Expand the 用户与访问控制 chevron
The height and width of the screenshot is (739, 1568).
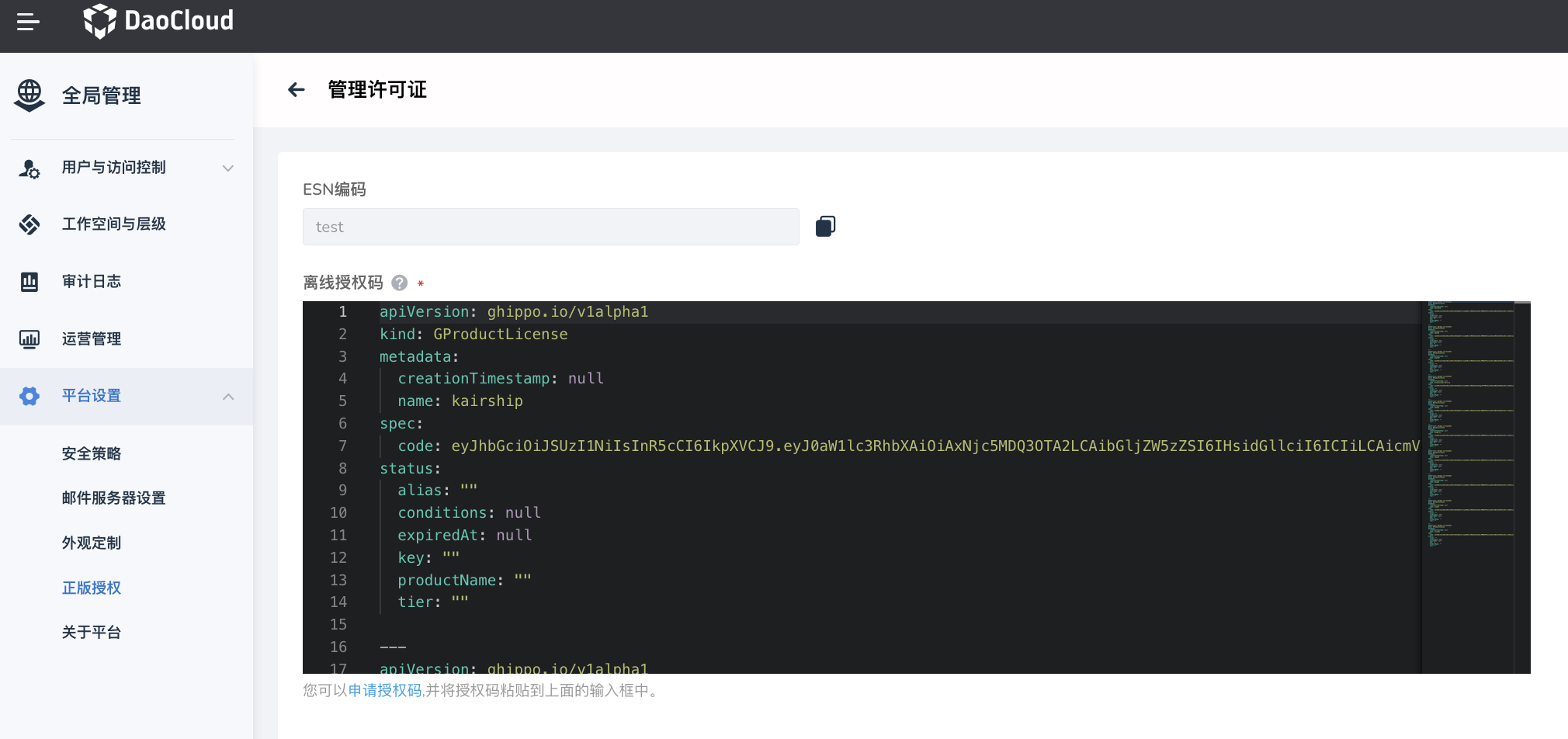[x=228, y=168]
